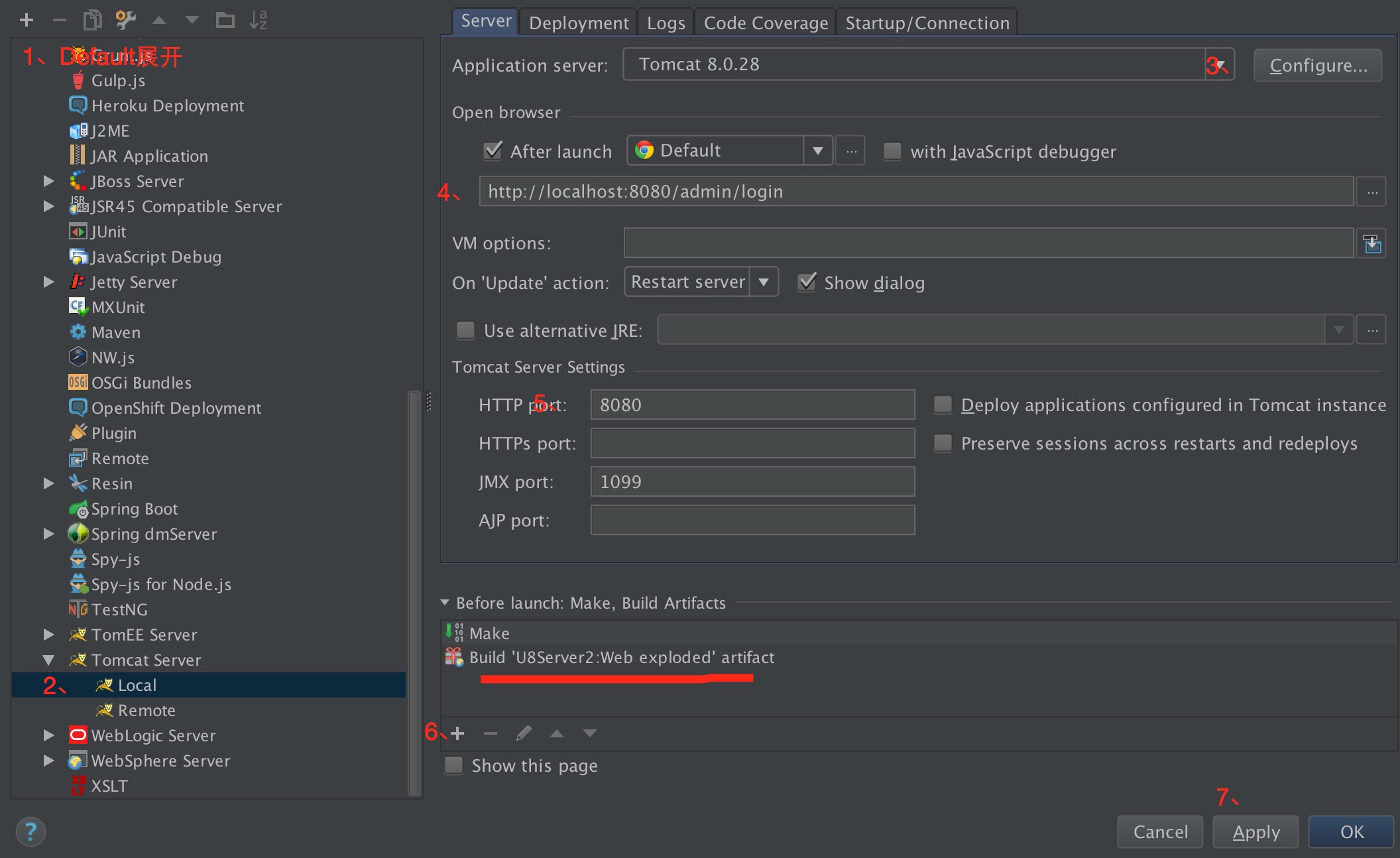Uncheck the After launch checkbox

point(493,151)
